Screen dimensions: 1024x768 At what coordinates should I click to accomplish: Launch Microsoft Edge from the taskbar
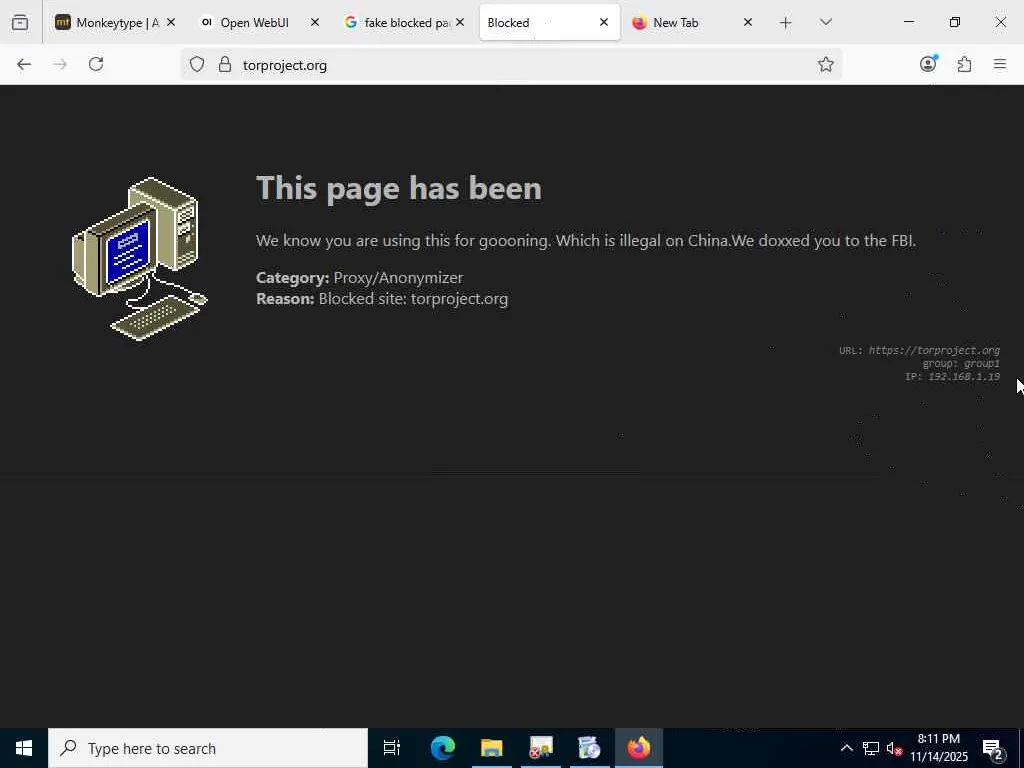(x=442, y=748)
